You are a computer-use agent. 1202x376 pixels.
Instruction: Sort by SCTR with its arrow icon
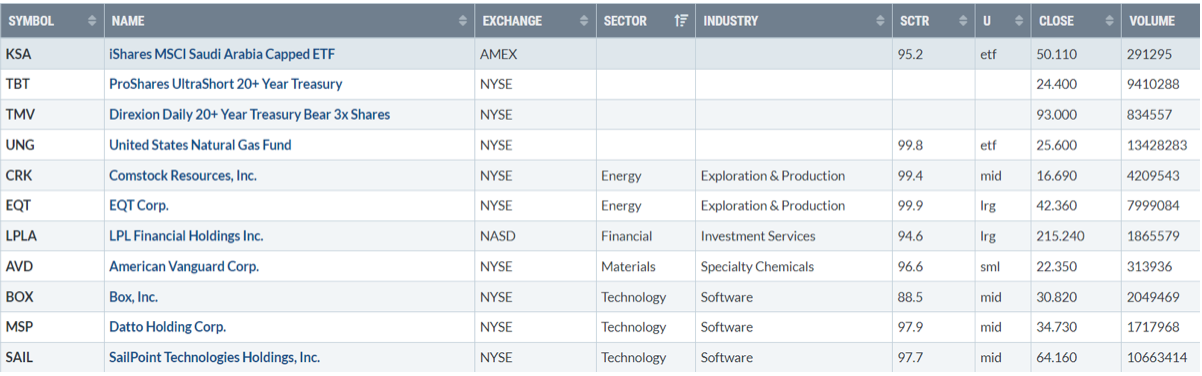[961, 21]
